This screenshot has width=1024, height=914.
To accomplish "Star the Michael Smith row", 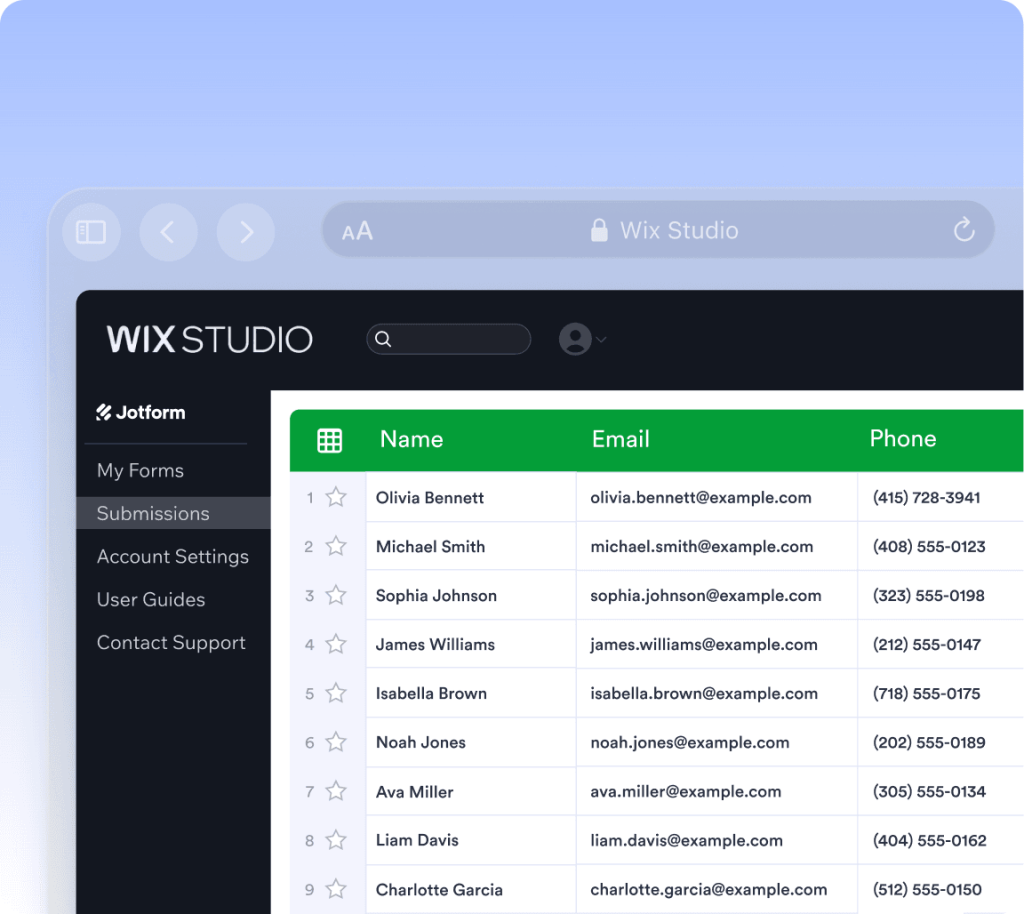I will 336,546.
